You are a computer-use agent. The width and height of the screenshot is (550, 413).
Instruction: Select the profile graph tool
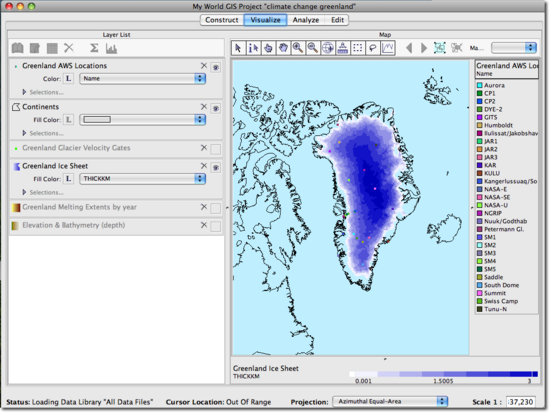click(x=388, y=48)
